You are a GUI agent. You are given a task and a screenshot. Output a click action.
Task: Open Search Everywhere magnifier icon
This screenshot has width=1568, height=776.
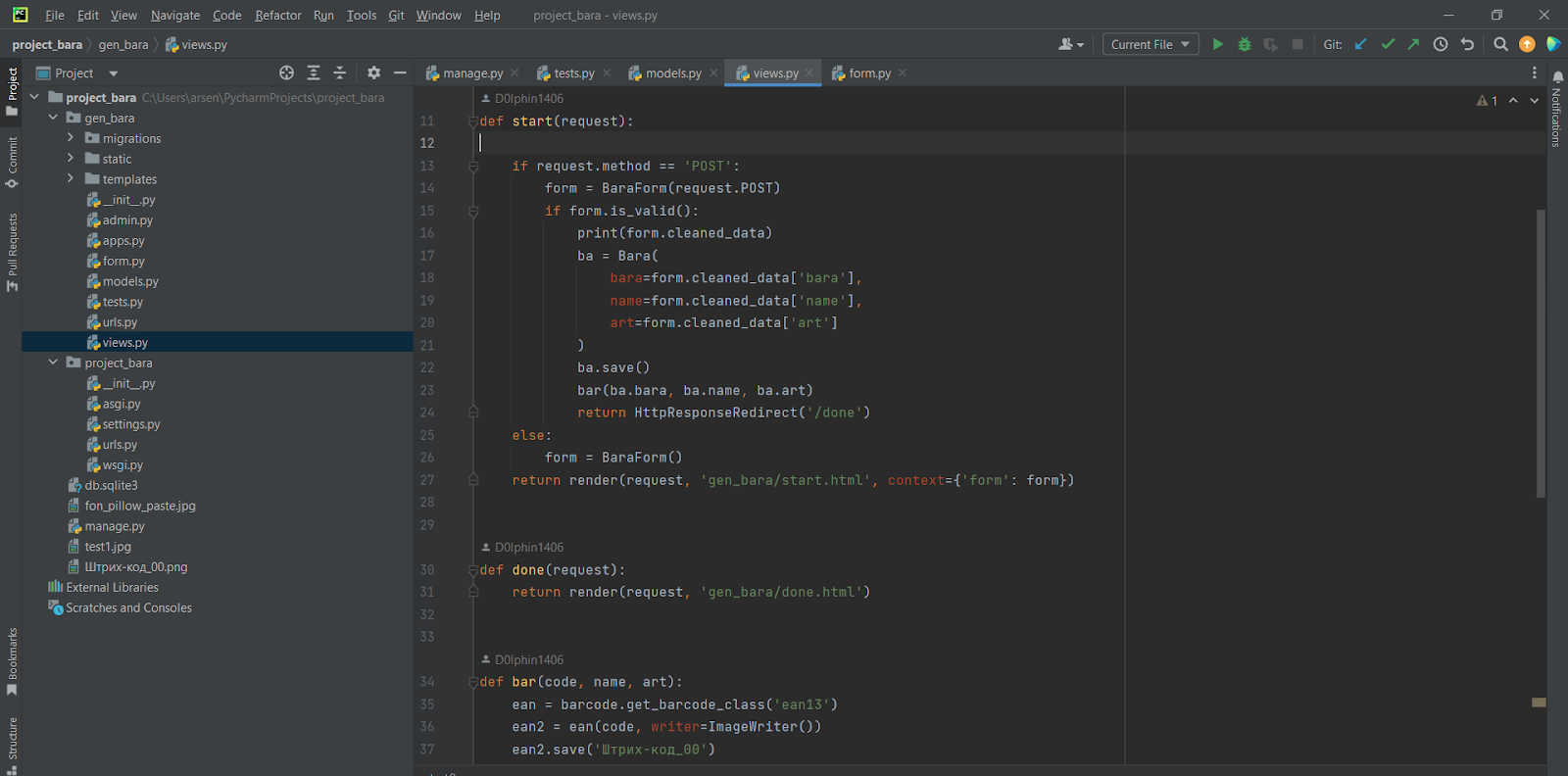tap(1500, 44)
